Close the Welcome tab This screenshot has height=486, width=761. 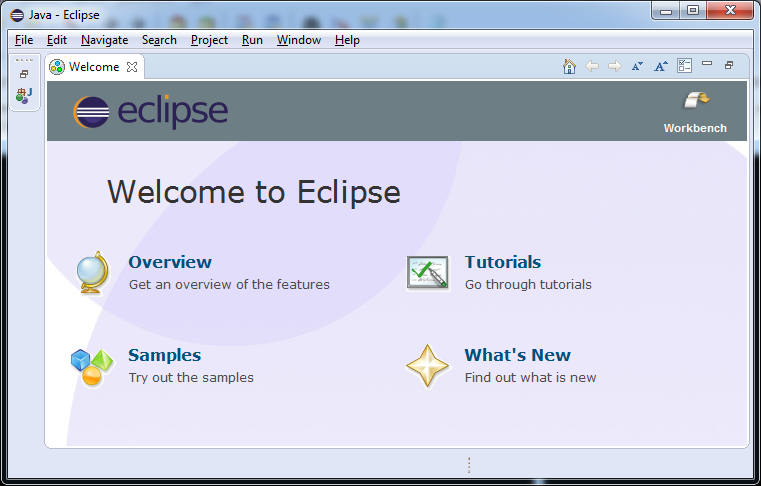132,67
